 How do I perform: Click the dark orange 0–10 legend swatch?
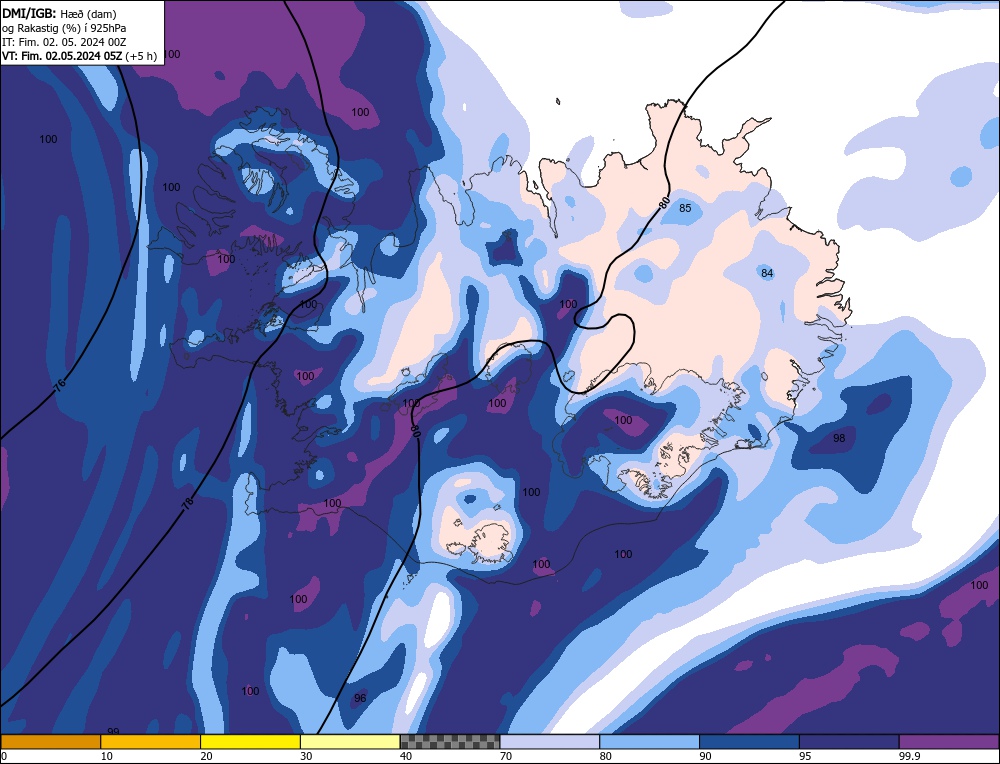pos(51,742)
